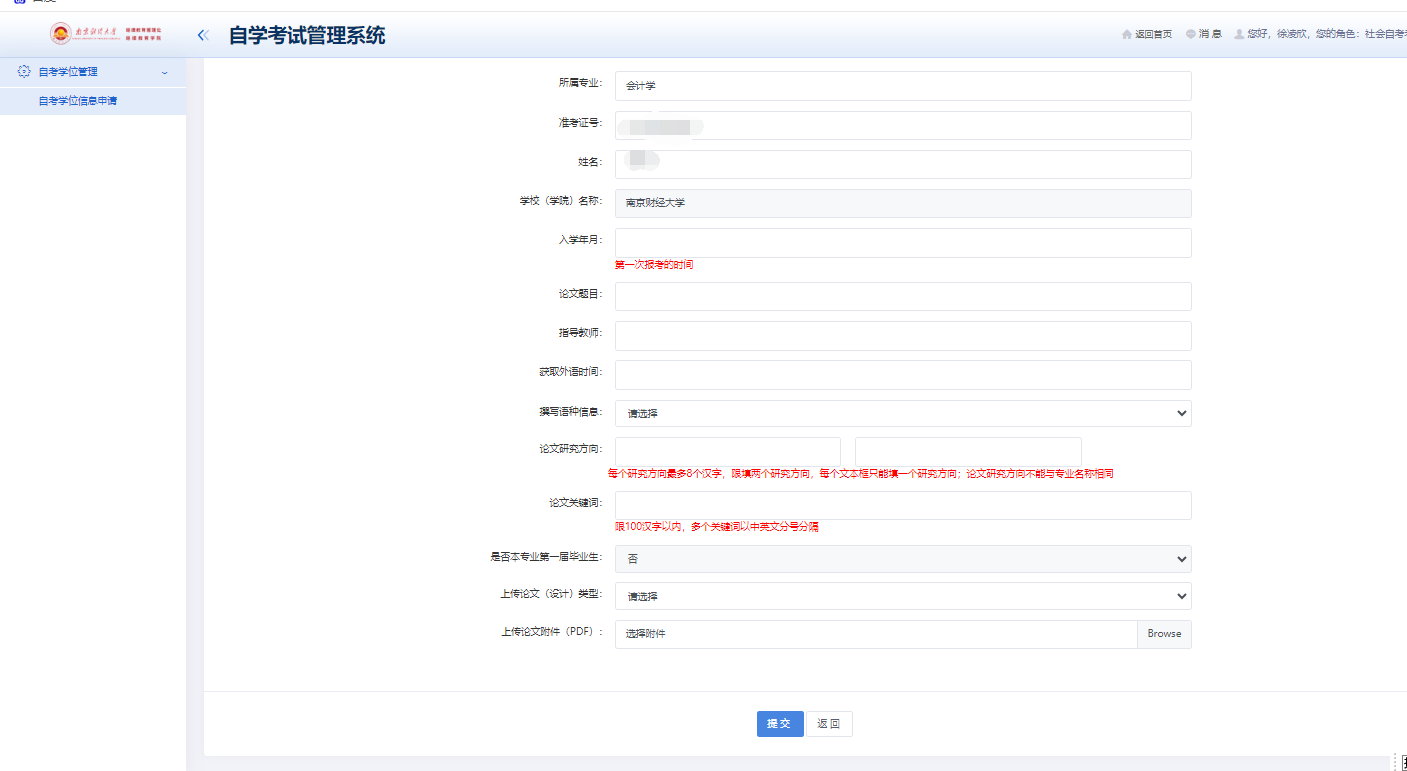The height and width of the screenshot is (771, 1407).
Task: Click the home icon beside 返回首页
Action: coord(1127,33)
